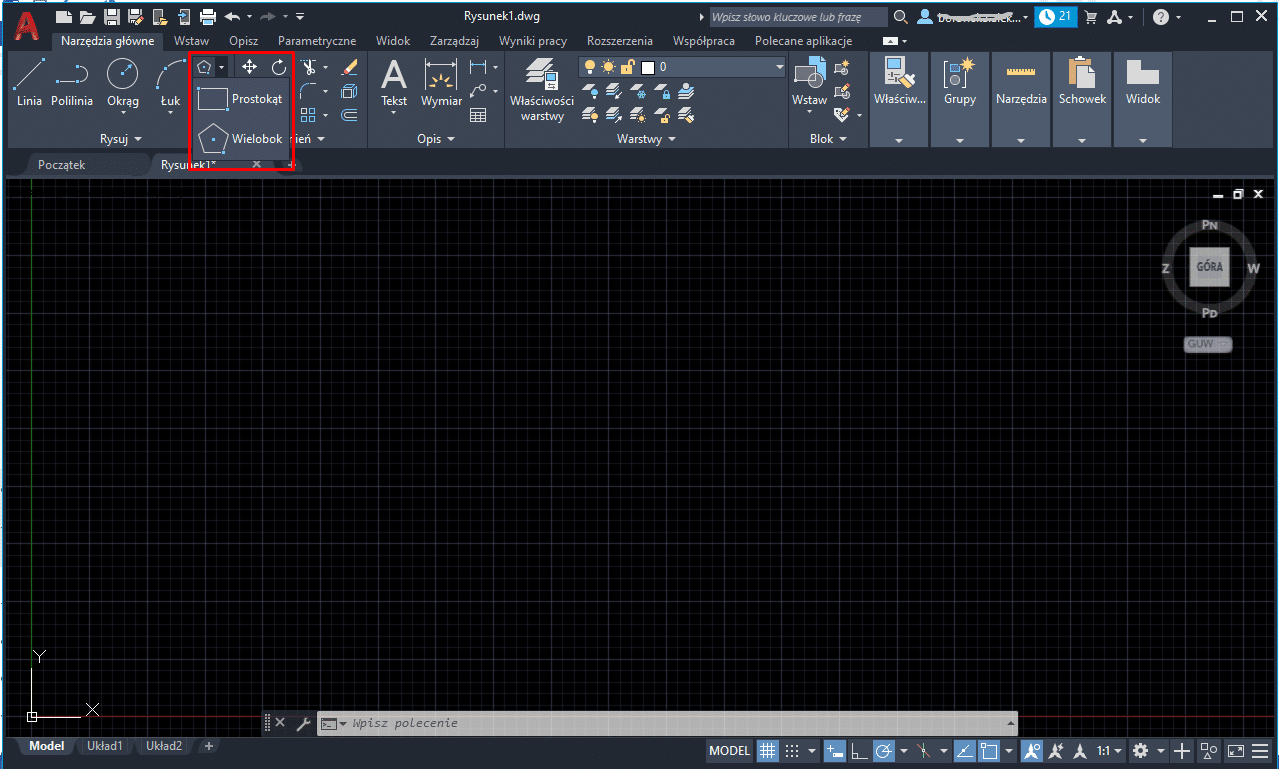Click the Trim scissors icon
The height and width of the screenshot is (769, 1279).
coord(310,67)
